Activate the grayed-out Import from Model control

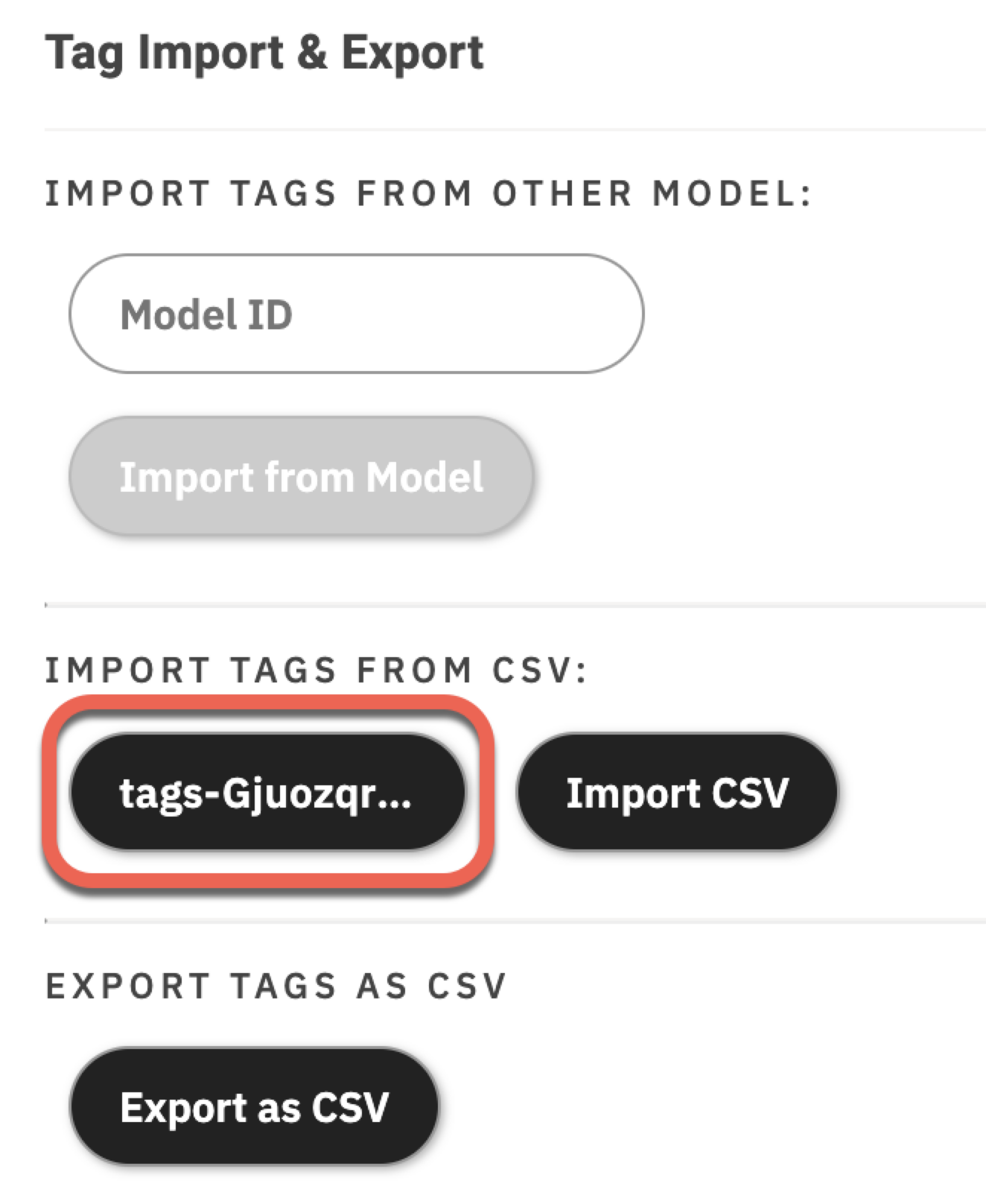tap(302, 476)
